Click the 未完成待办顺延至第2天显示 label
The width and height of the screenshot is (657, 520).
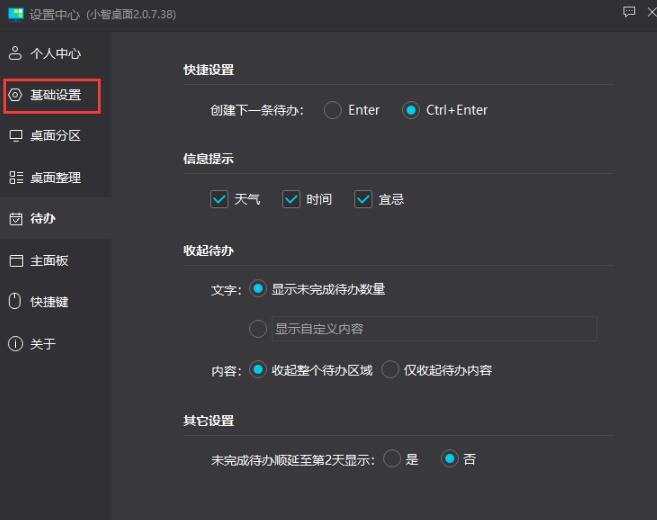[293, 460]
